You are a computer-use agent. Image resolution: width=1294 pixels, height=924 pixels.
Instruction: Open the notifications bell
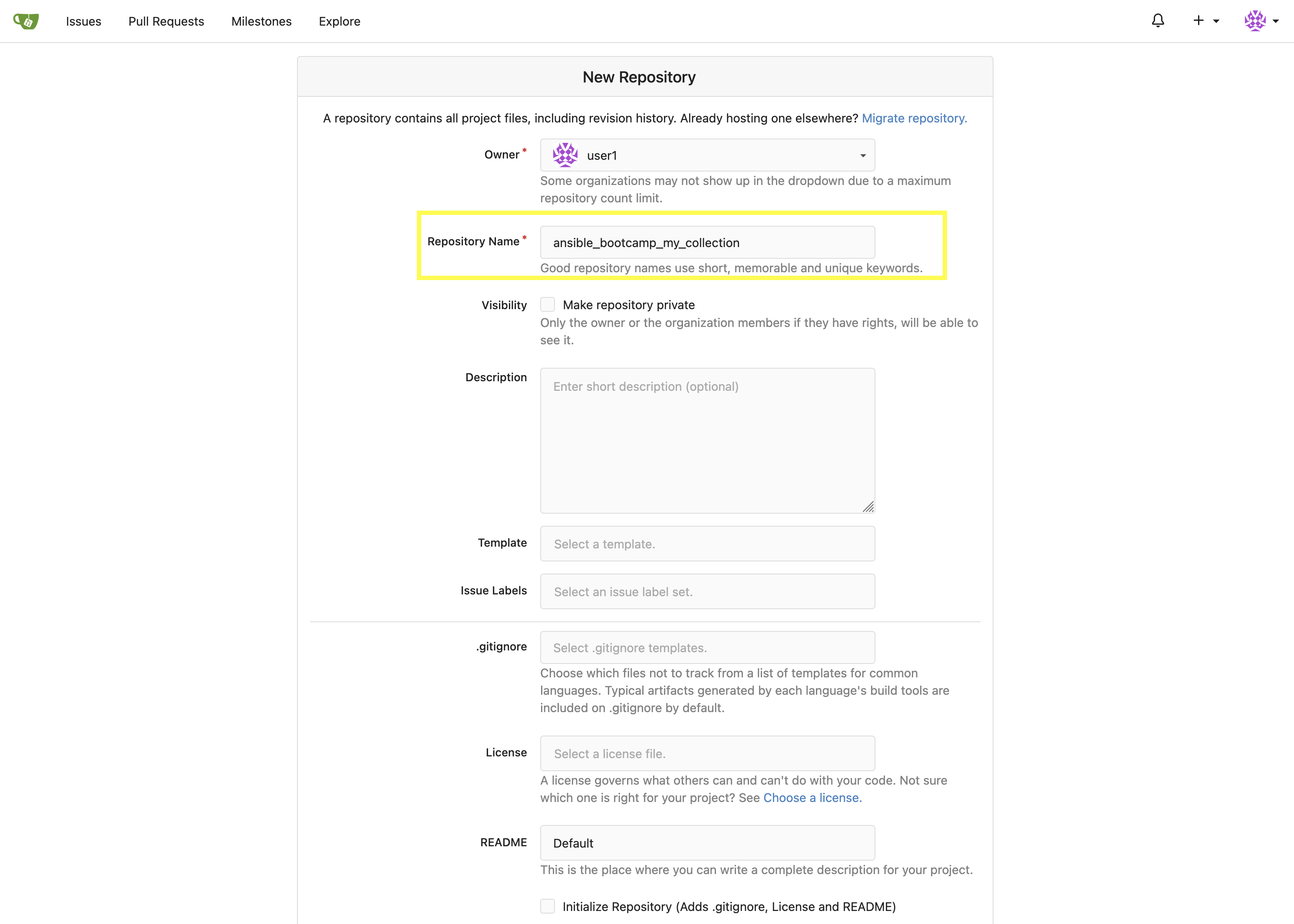[1158, 20]
